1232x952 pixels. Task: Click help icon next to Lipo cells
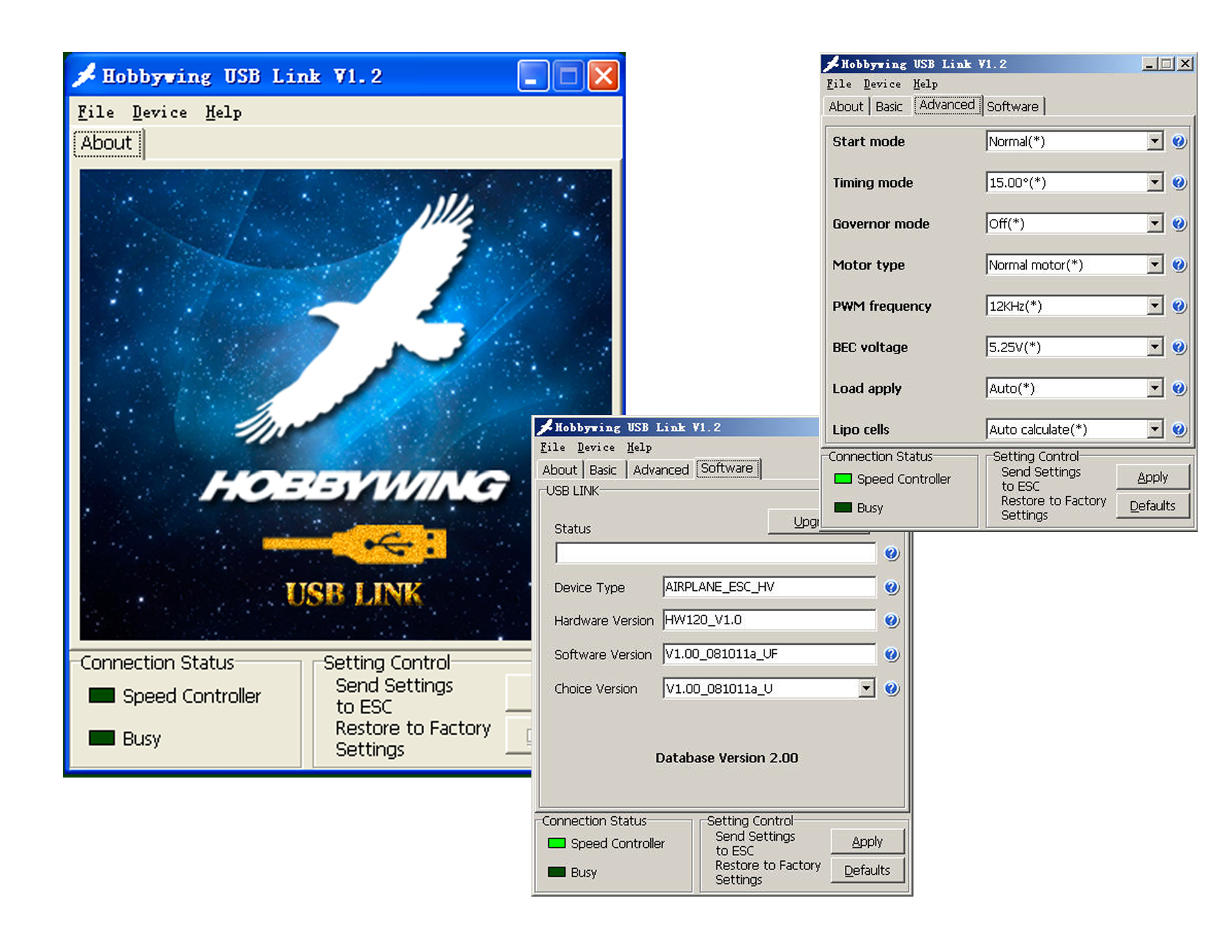pyautogui.click(x=1179, y=429)
